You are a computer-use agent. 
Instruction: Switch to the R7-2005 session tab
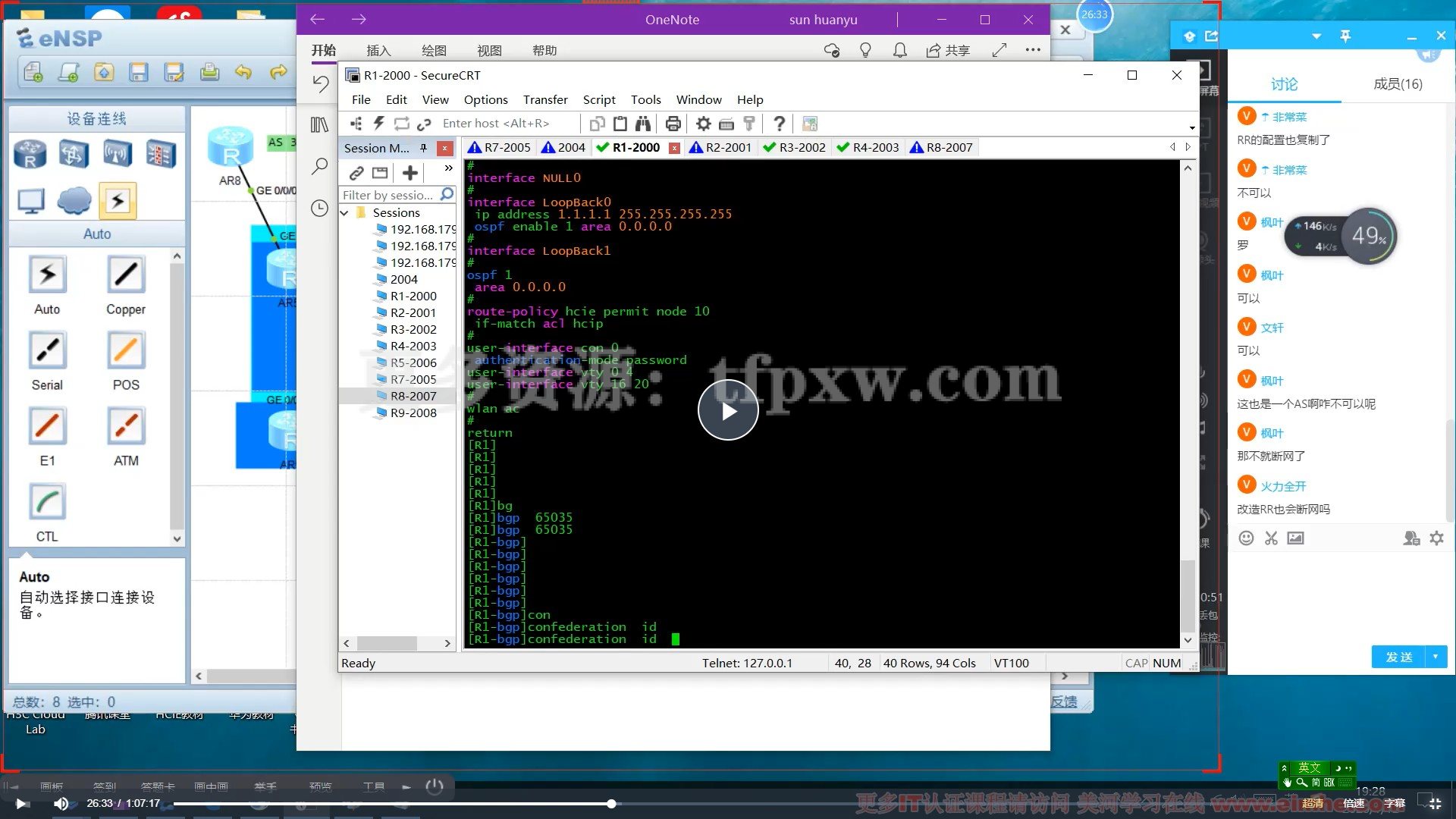point(500,147)
